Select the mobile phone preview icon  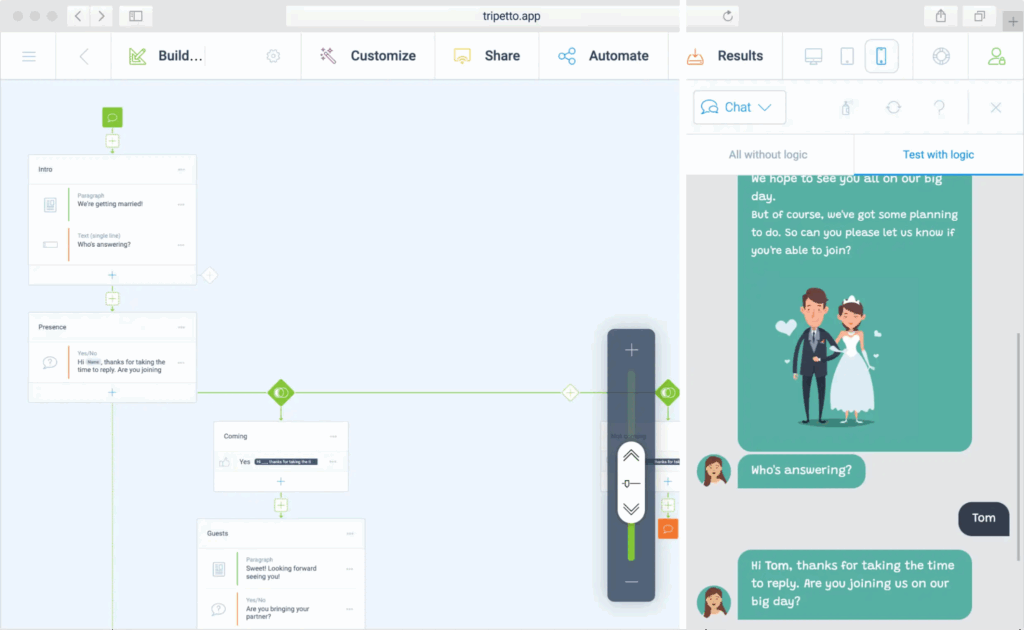(x=881, y=57)
